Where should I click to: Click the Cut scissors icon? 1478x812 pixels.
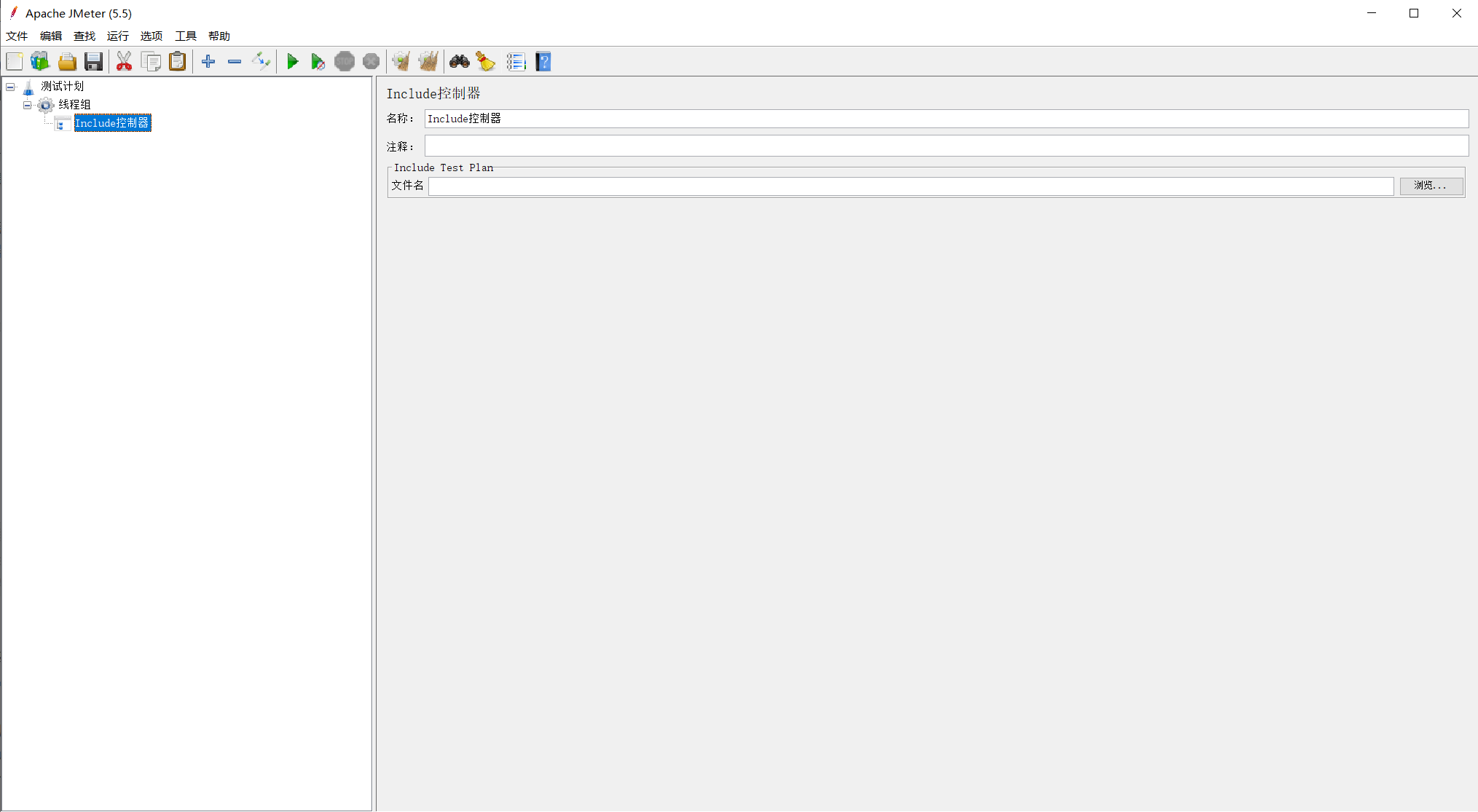[124, 62]
